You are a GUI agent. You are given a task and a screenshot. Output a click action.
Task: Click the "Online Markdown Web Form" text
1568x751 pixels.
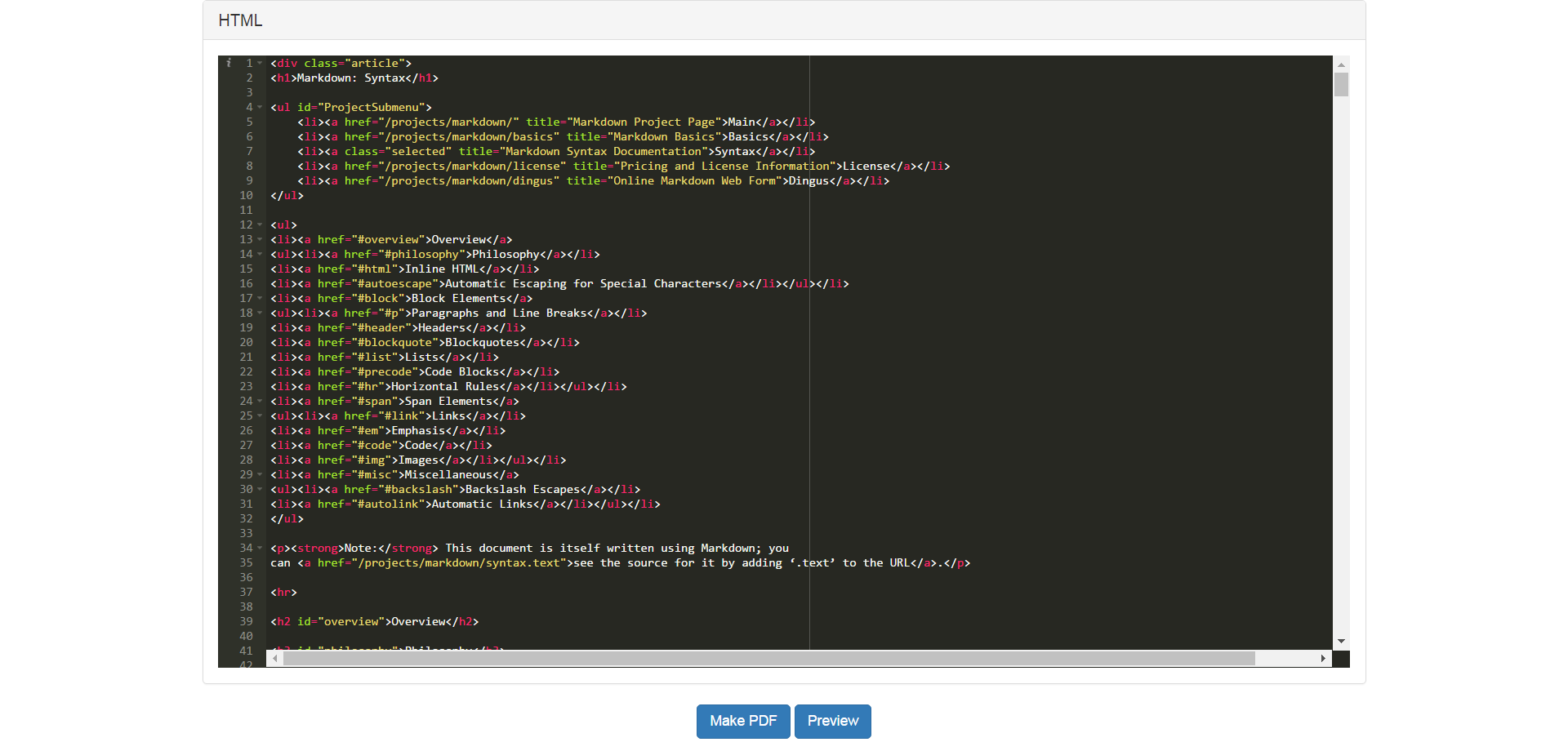(x=694, y=180)
